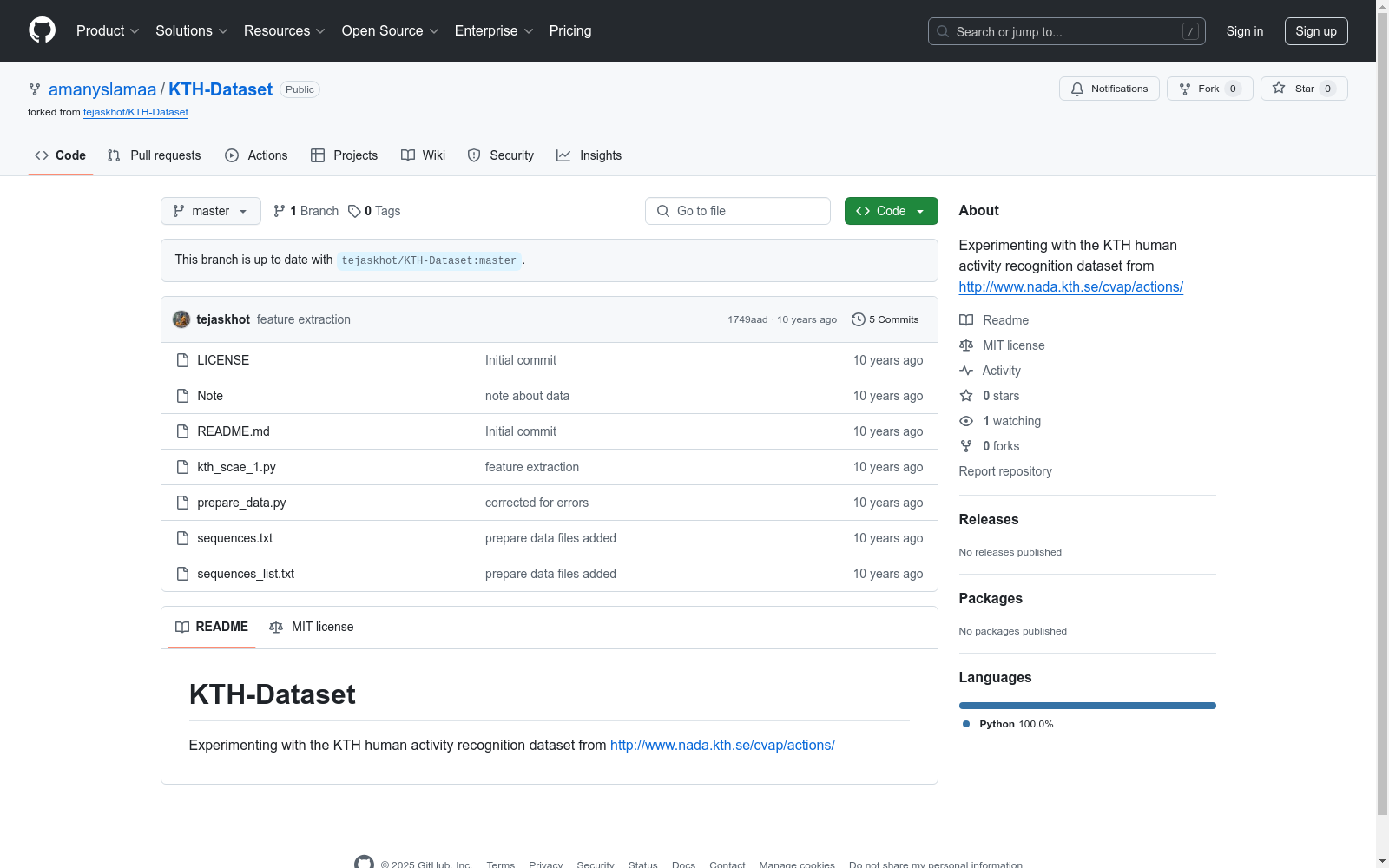Open the kth_scae_1.py file
Screen dimensions: 1389x868
pos(236,467)
